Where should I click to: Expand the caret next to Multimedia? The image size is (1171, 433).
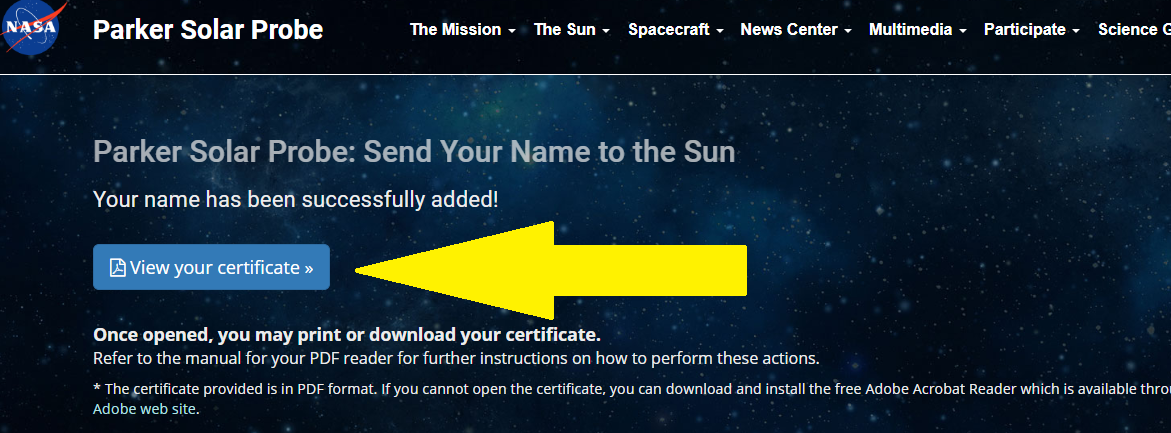(x=963, y=31)
